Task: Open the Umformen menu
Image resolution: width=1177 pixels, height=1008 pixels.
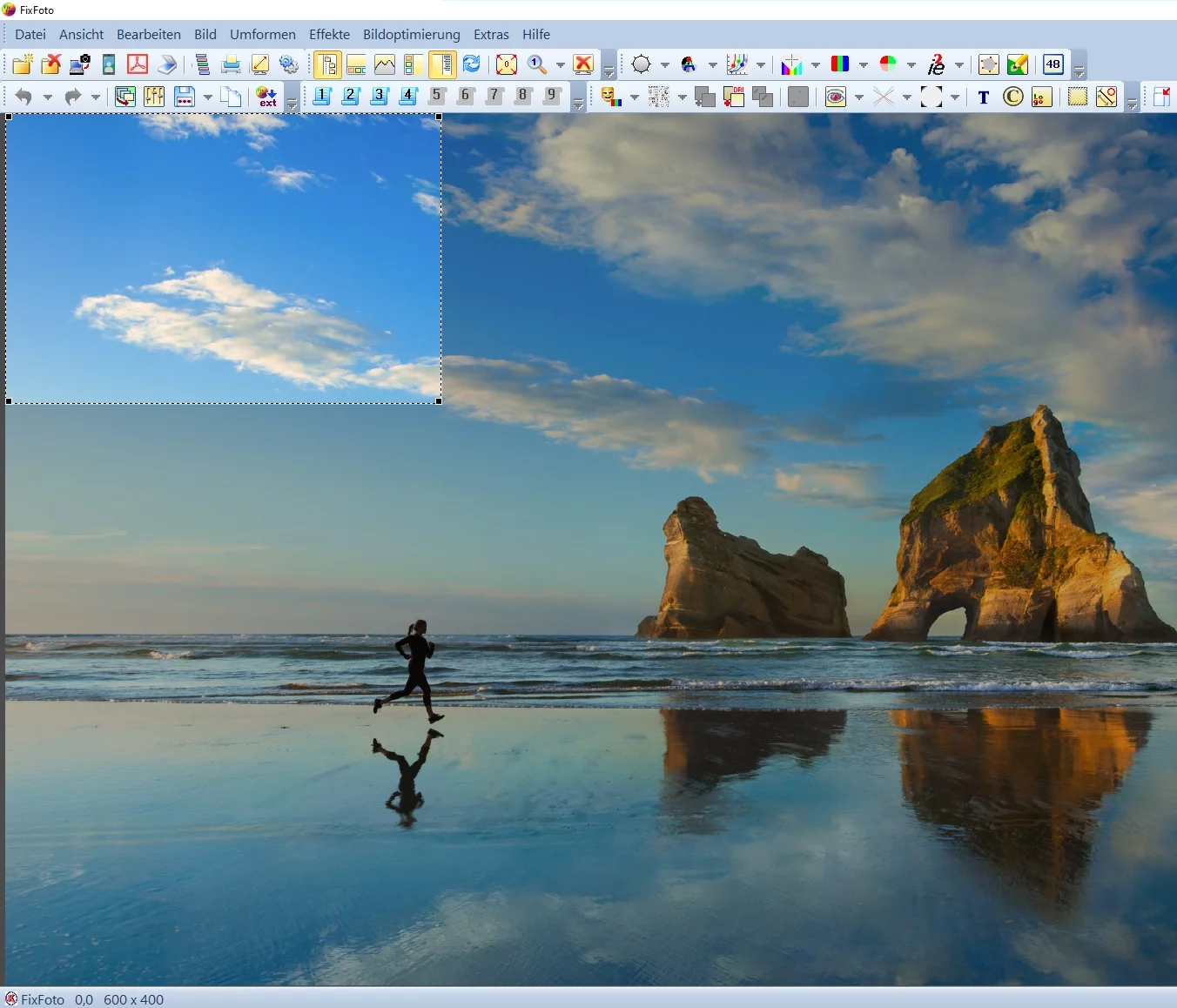Action: point(263,35)
